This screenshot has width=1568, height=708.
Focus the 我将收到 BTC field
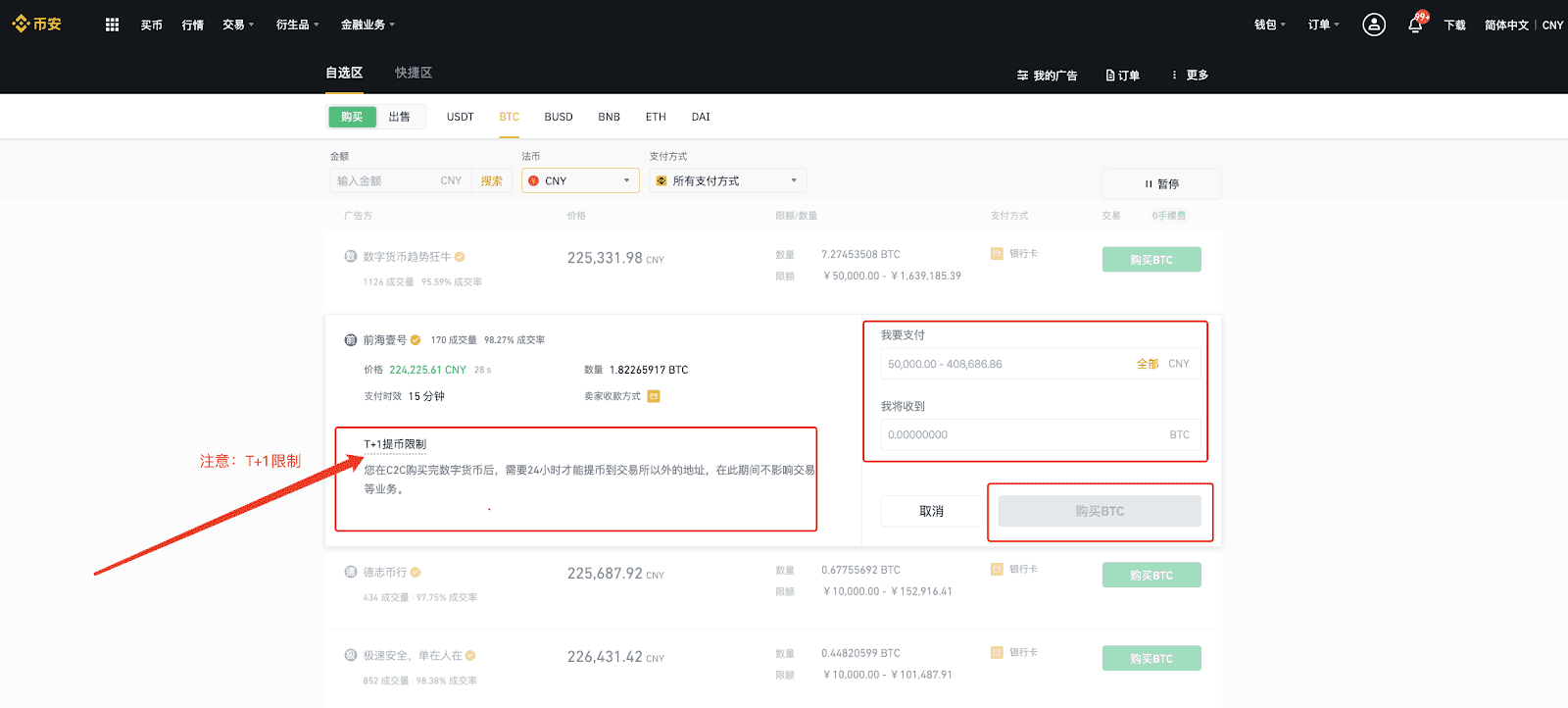click(x=1041, y=434)
